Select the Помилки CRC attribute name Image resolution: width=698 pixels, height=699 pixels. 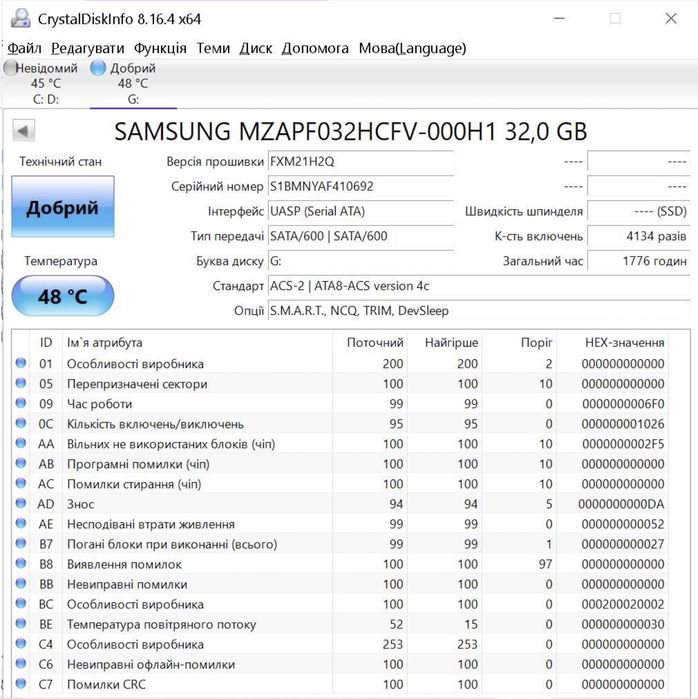[106, 685]
